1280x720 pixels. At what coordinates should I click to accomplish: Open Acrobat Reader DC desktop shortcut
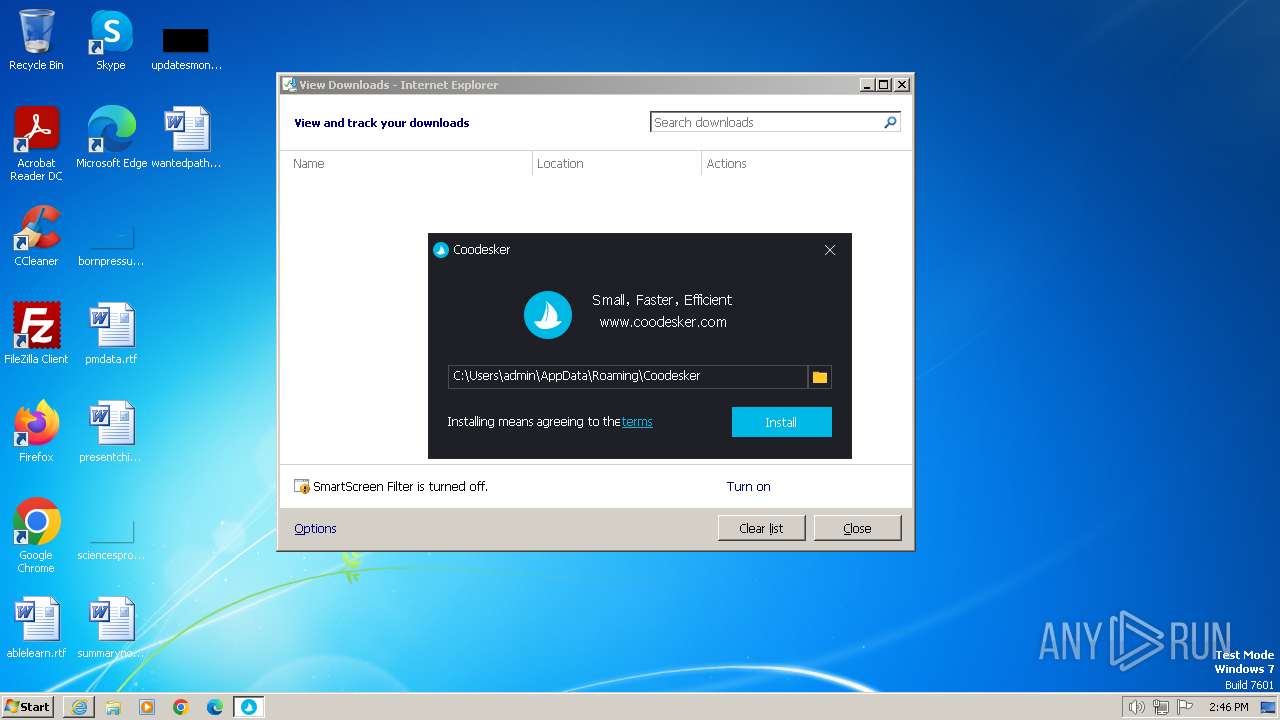pos(36,144)
